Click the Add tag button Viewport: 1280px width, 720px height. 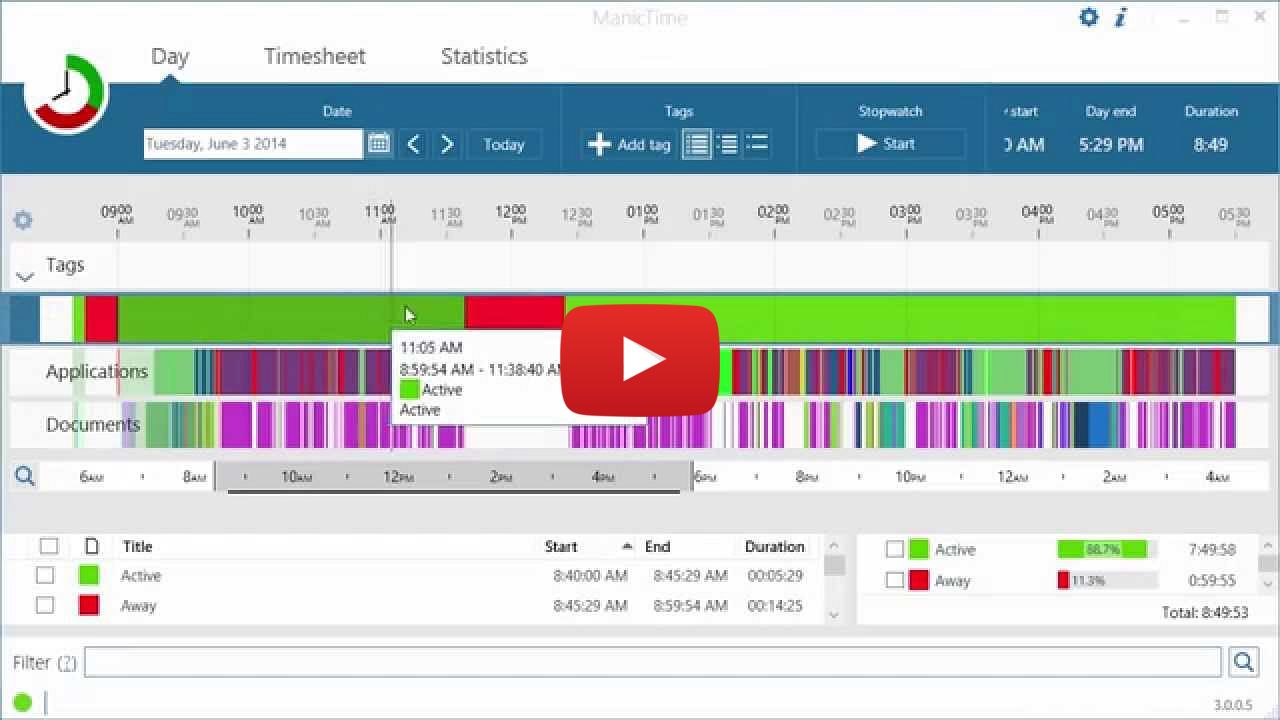coord(629,144)
